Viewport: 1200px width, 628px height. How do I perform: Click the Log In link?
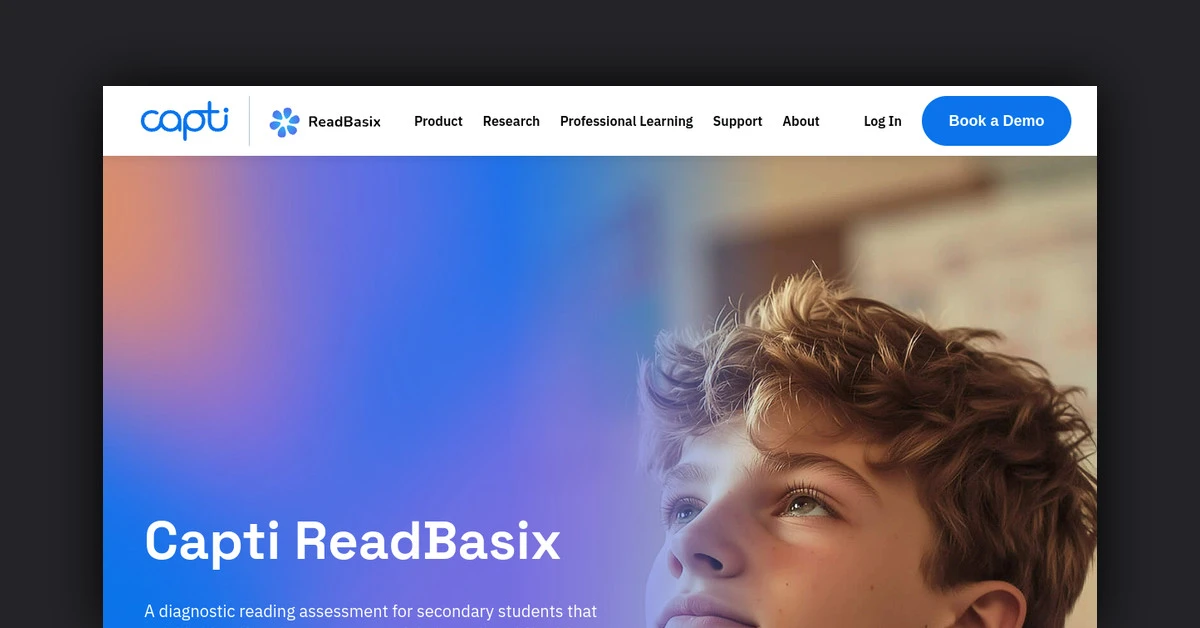[x=882, y=121]
